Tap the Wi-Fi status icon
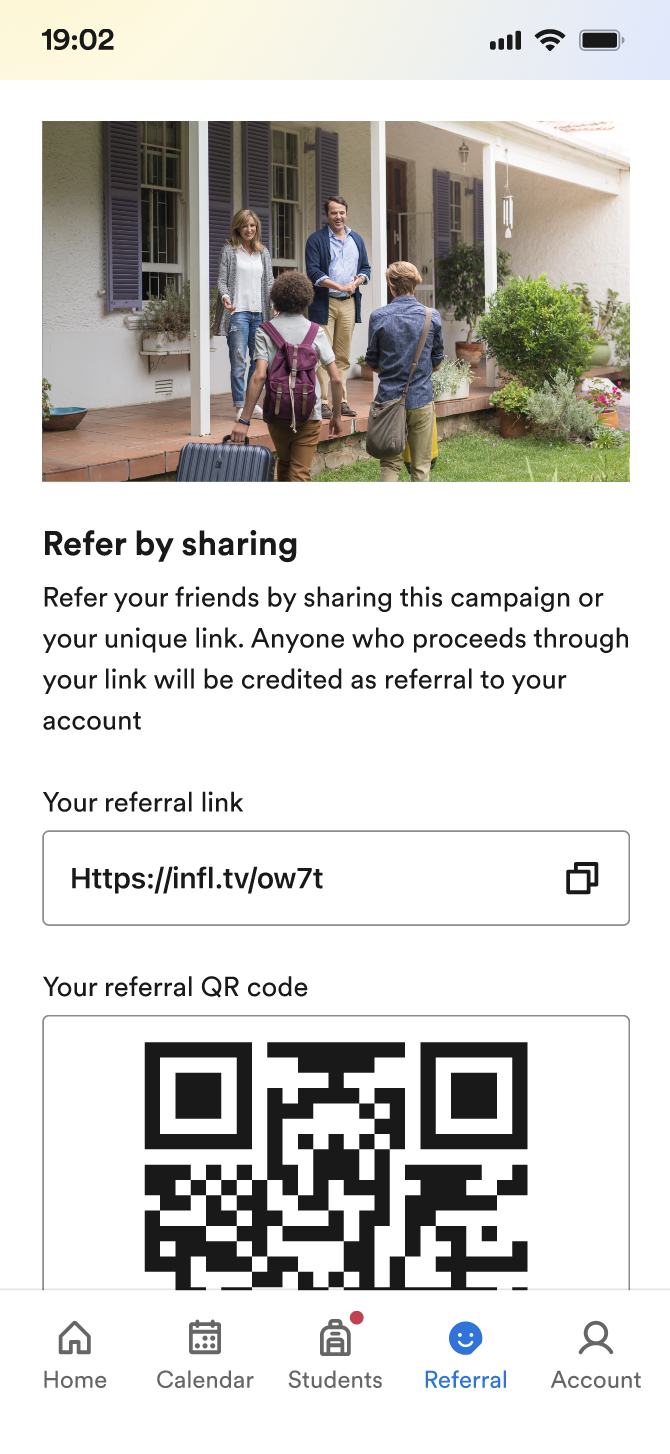The width and height of the screenshot is (670, 1454). (550, 40)
